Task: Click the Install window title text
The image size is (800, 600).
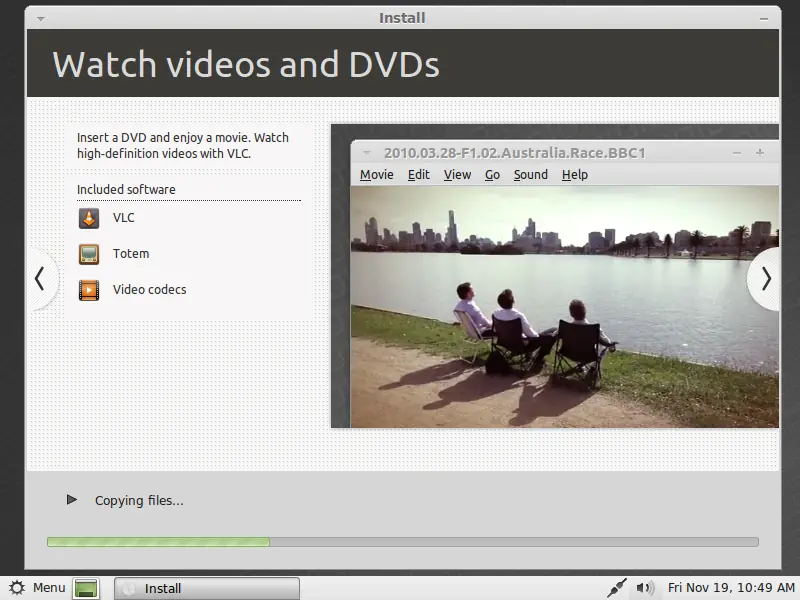Action: point(402,18)
